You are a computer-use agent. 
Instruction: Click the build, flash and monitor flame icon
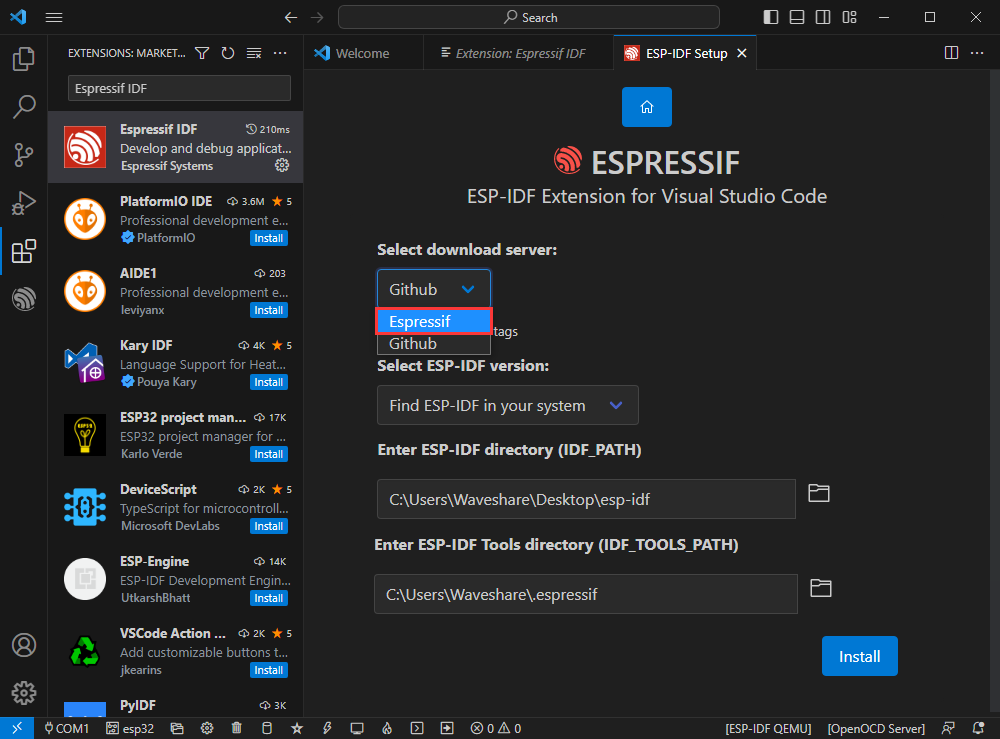[387, 728]
